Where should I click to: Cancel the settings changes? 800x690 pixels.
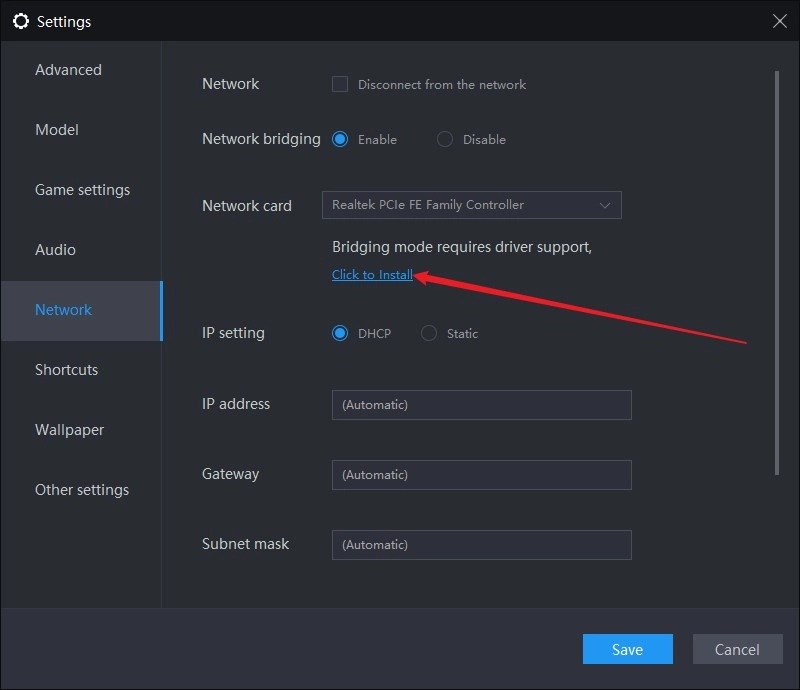[x=737, y=649]
